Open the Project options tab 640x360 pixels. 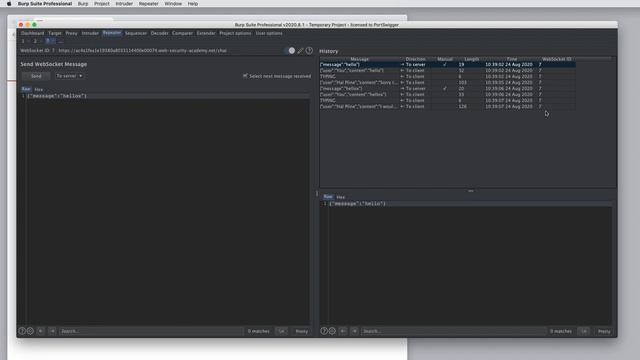click(236, 33)
